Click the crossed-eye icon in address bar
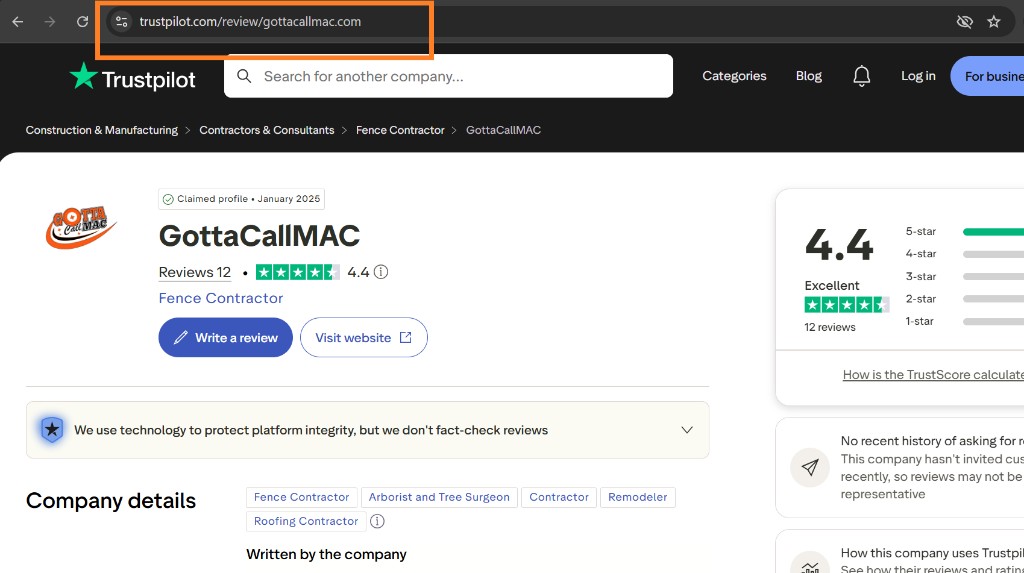Image resolution: width=1024 pixels, height=573 pixels. [x=964, y=22]
